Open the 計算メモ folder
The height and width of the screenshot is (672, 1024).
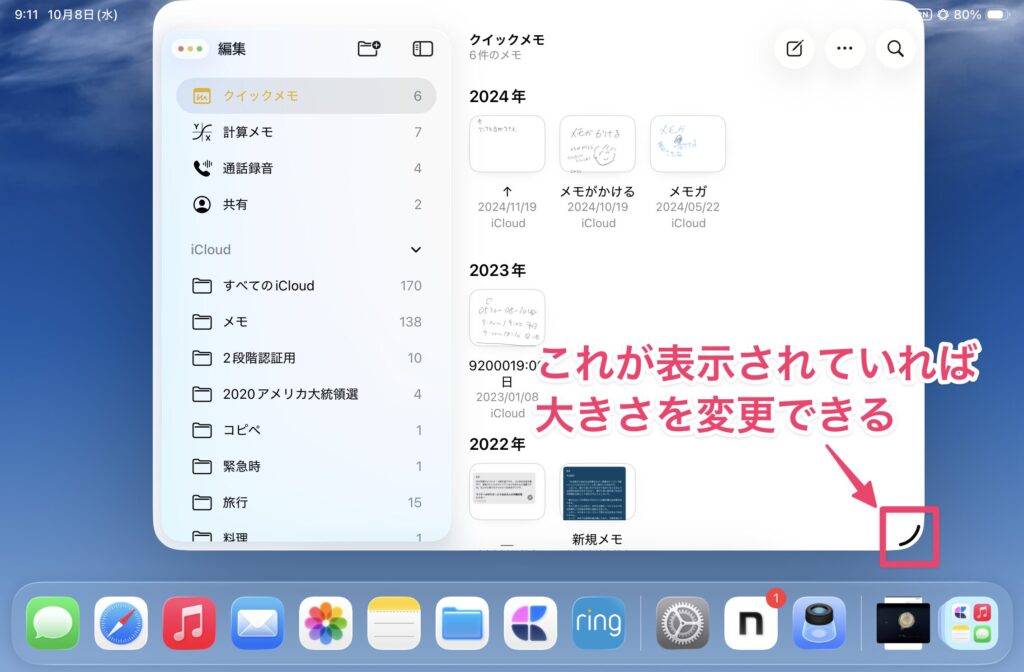306,132
